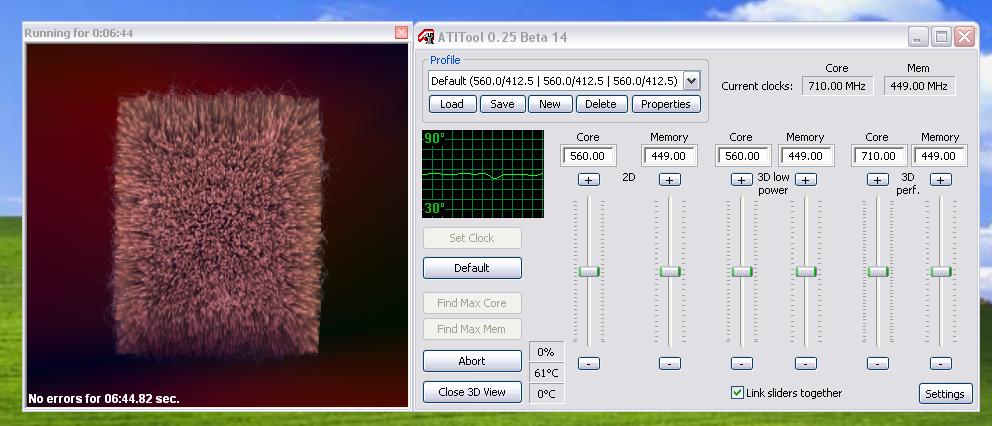Open profile Properties
This screenshot has height=426, width=992.
pos(665,104)
